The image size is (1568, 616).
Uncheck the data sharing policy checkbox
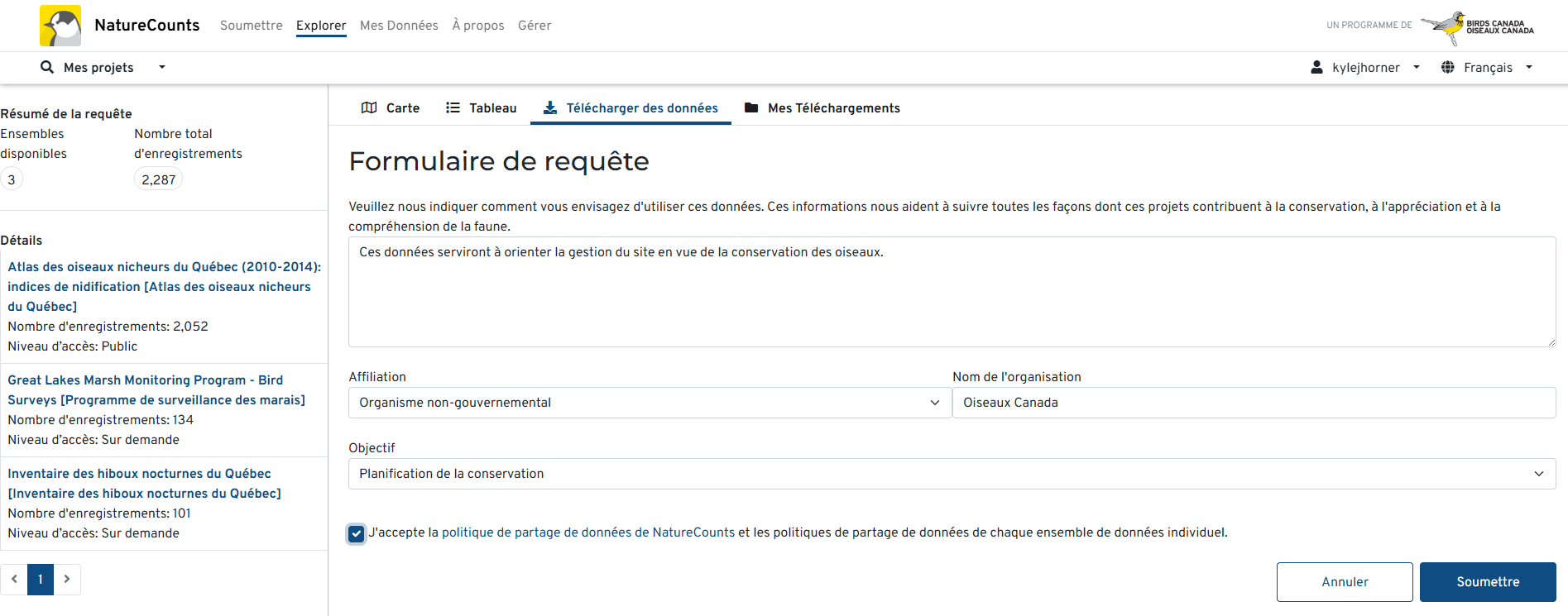coord(357,533)
